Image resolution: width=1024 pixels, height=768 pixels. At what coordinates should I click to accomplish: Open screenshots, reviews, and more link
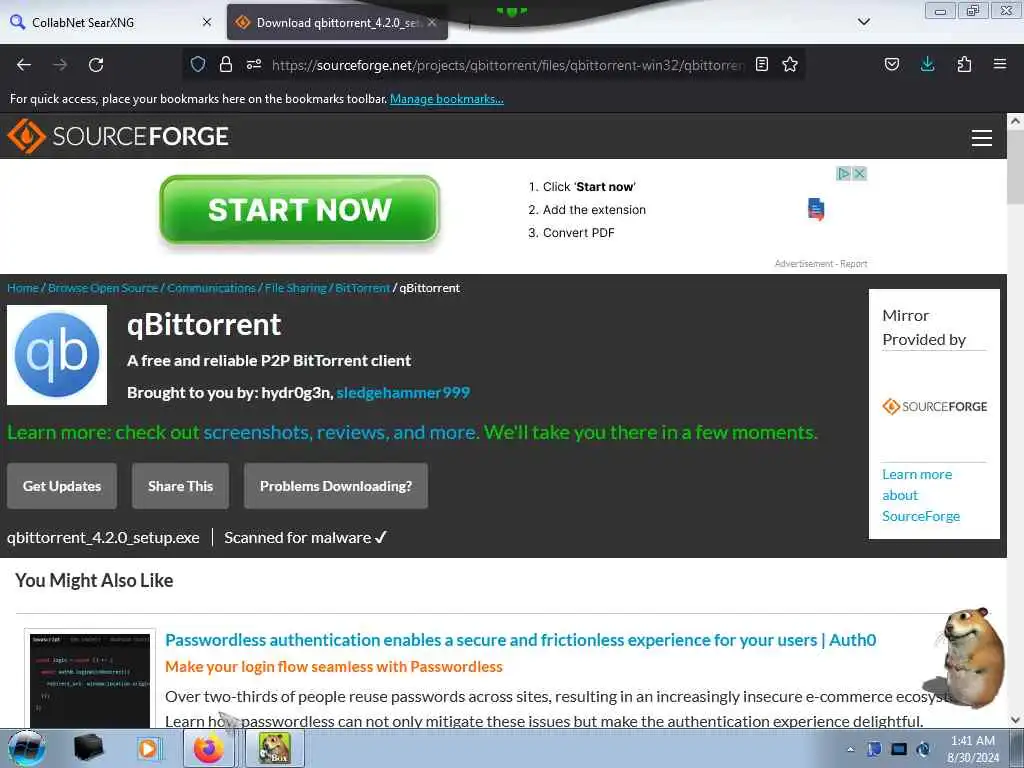coord(340,432)
